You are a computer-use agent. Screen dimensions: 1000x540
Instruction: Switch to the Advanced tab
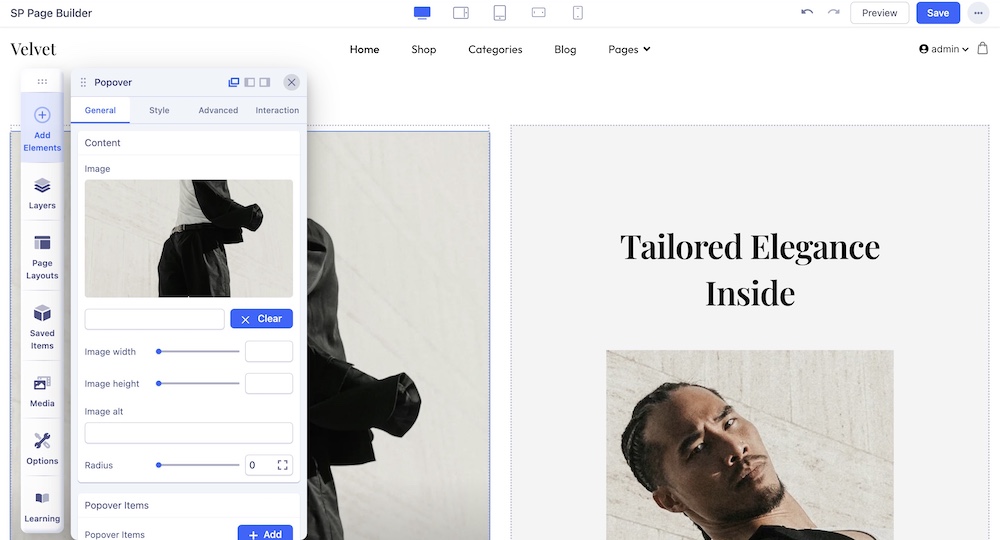(218, 110)
